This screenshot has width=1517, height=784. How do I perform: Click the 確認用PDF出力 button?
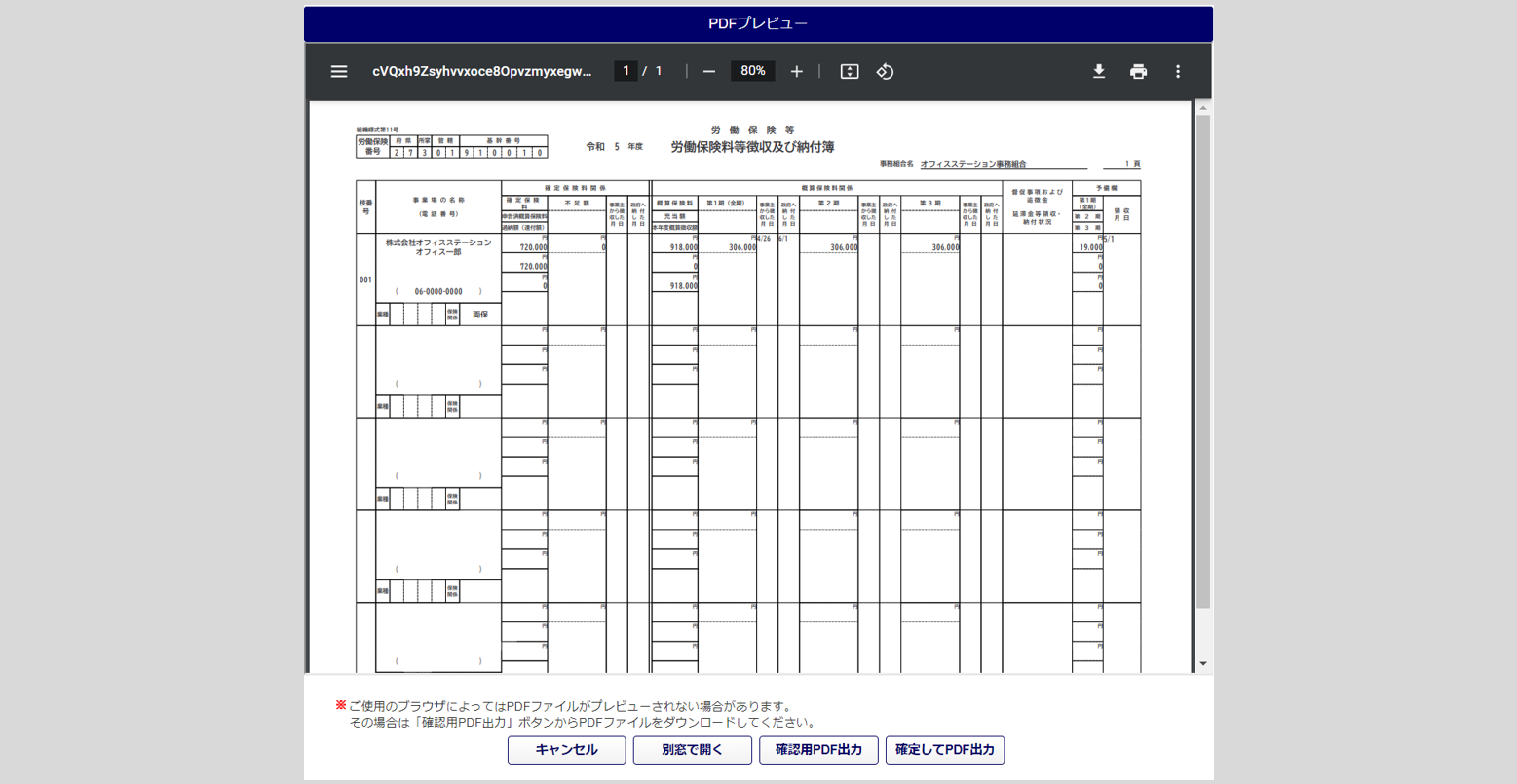pyautogui.click(x=818, y=750)
